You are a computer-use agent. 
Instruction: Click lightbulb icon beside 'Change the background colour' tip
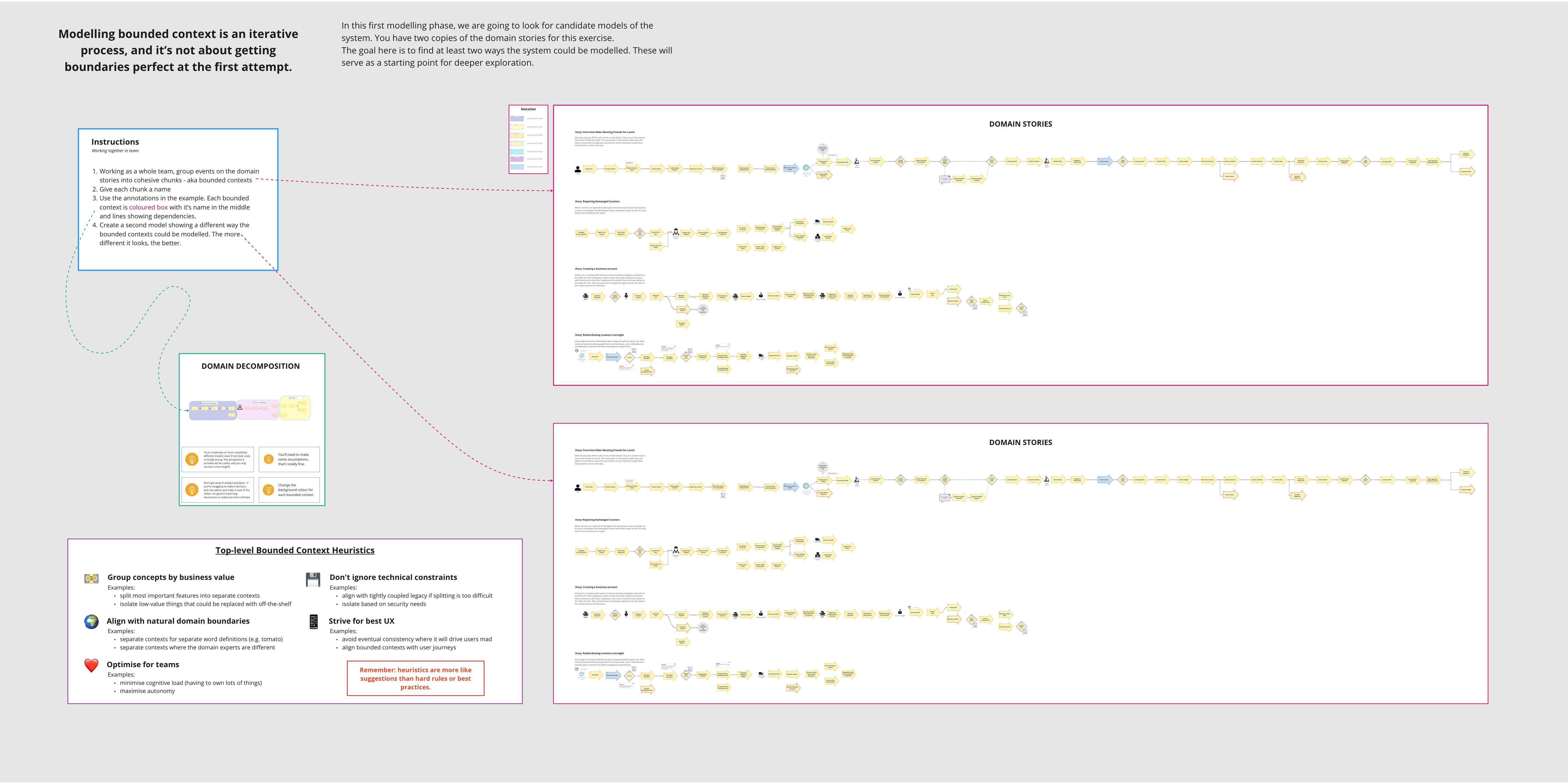point(268,490)
